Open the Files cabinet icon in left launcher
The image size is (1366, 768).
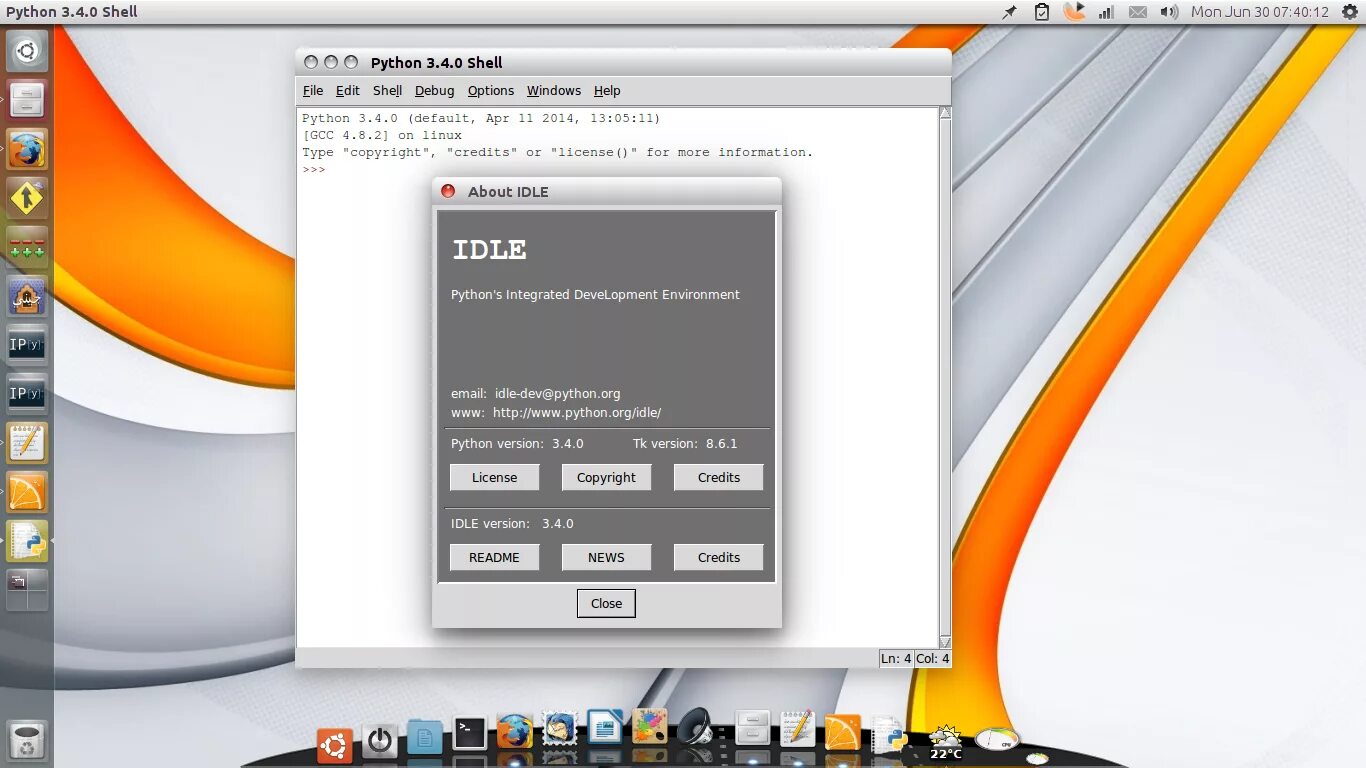27,100
